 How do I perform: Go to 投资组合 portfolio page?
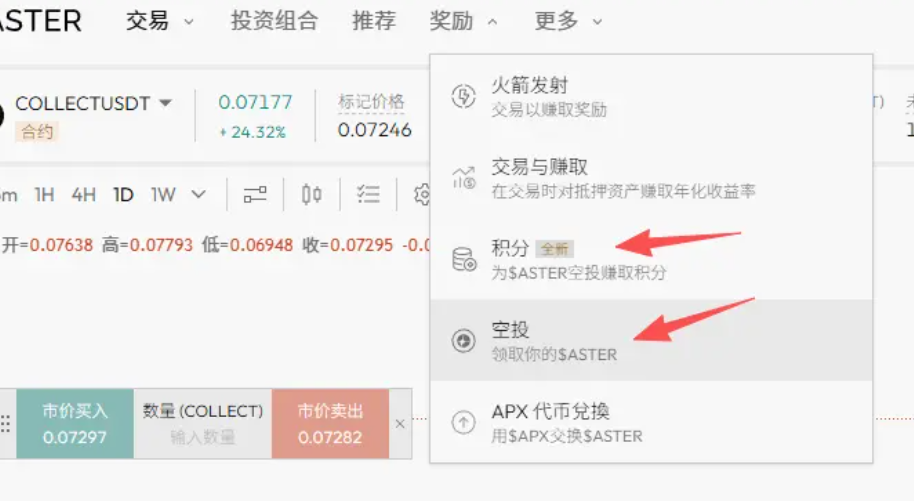(274, 22)
